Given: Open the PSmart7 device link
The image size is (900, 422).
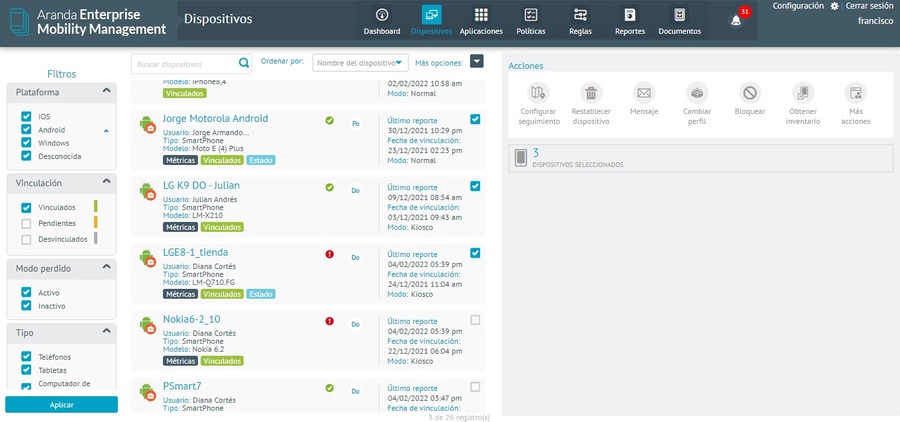Looking at the screenshot, I should point(182,386).
